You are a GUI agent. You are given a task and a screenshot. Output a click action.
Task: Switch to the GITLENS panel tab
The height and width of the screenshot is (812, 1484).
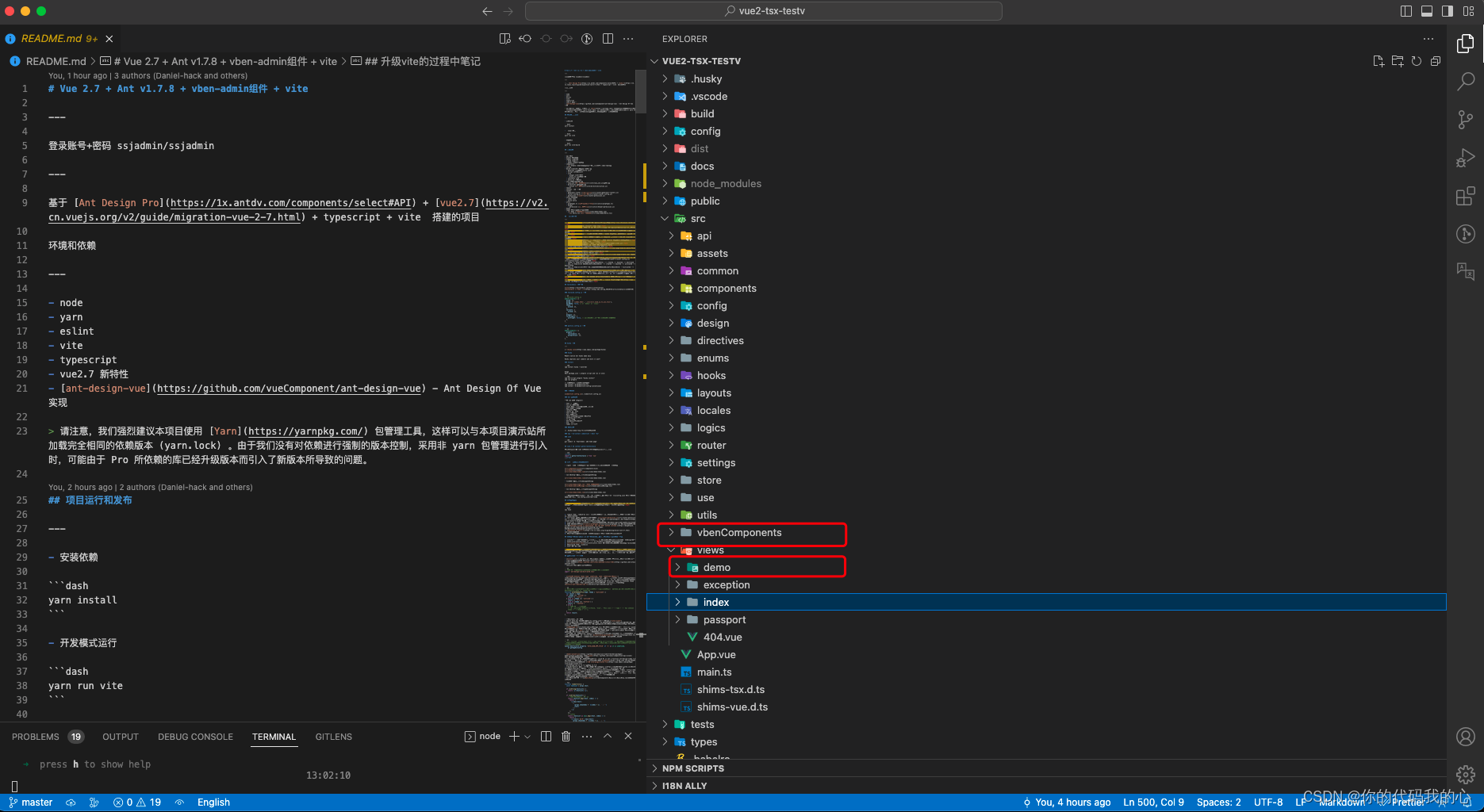(x=333, y=737)
